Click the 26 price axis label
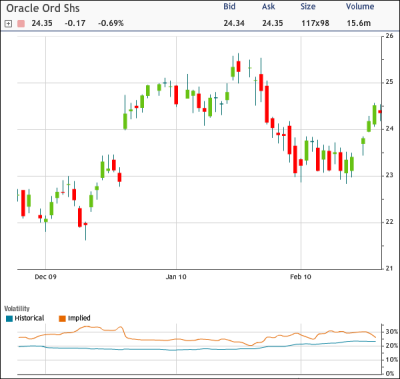 pos(389,36)
